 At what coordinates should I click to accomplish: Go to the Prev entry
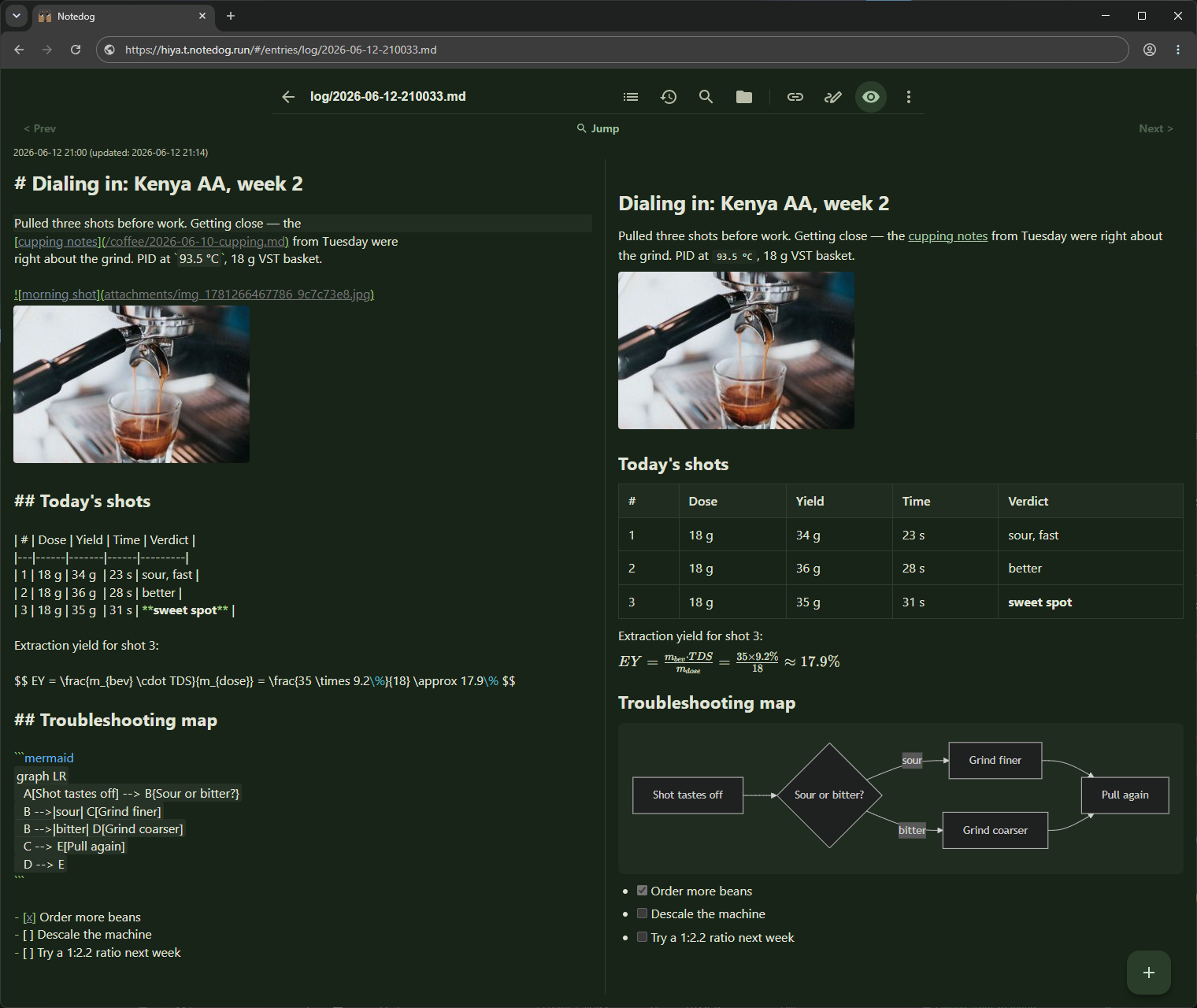pos(39,128)
